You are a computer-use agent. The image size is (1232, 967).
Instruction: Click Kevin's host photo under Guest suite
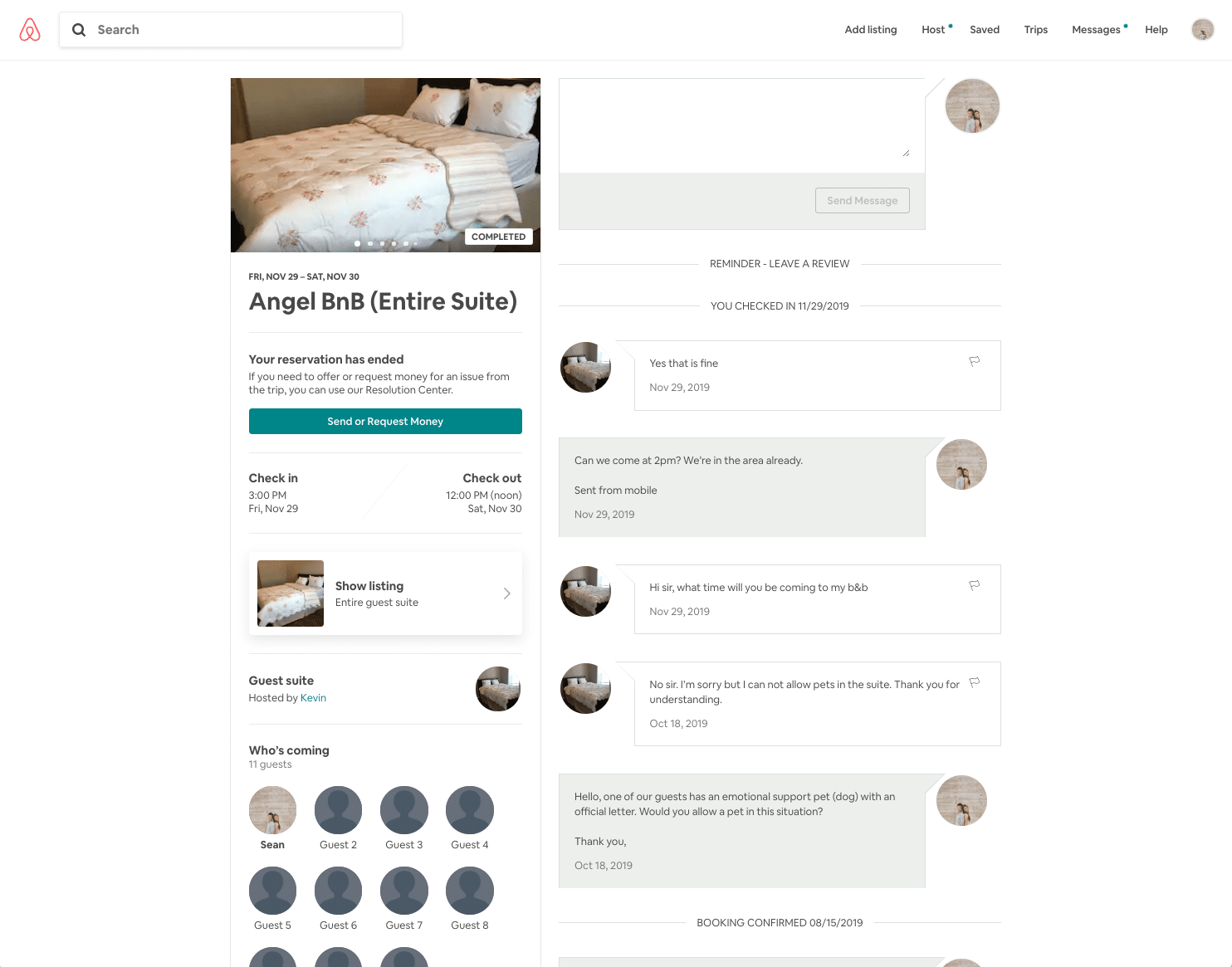click(498, 689)
